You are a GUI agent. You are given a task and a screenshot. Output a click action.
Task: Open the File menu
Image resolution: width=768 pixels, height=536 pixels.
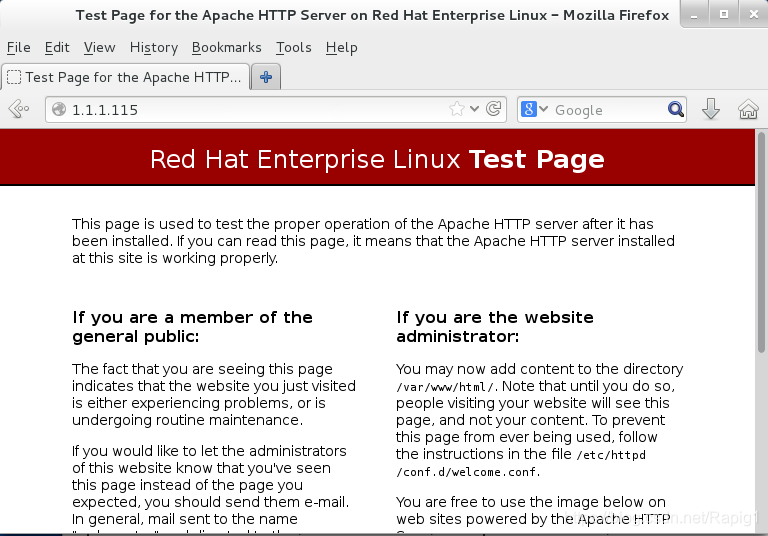click(x=19, y=48)
